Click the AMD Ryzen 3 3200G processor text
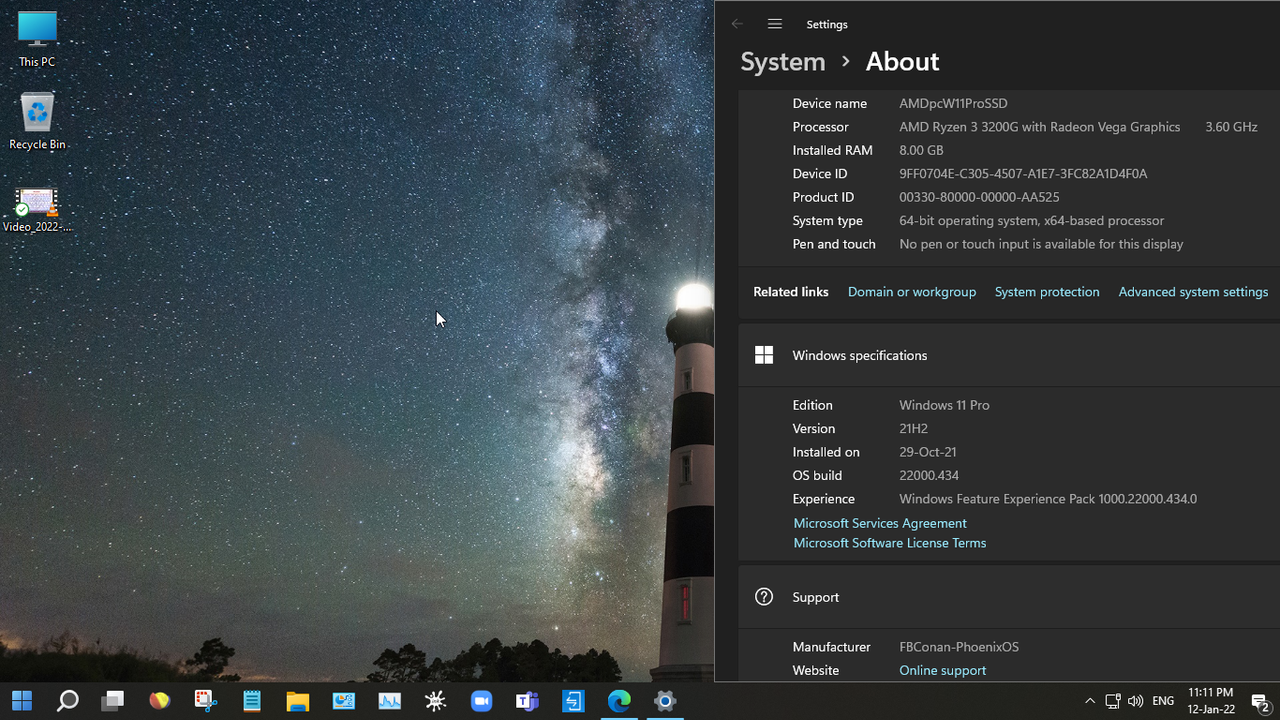This screenshot has width=1280, height=720. coord(1040,127)
